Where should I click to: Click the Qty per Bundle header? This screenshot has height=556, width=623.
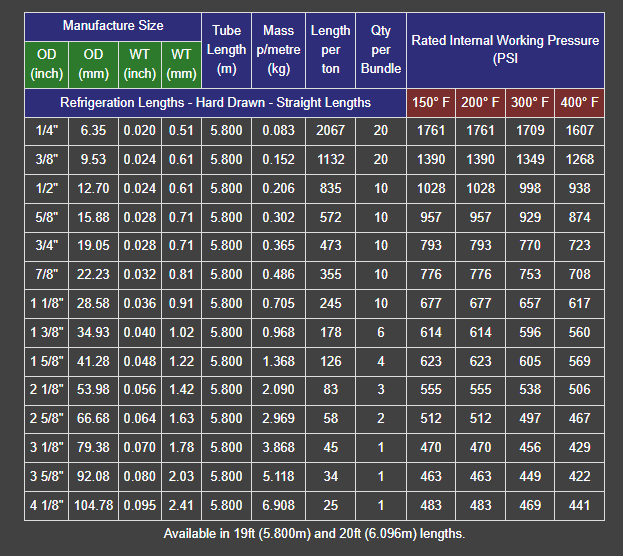tap(381, 50)
